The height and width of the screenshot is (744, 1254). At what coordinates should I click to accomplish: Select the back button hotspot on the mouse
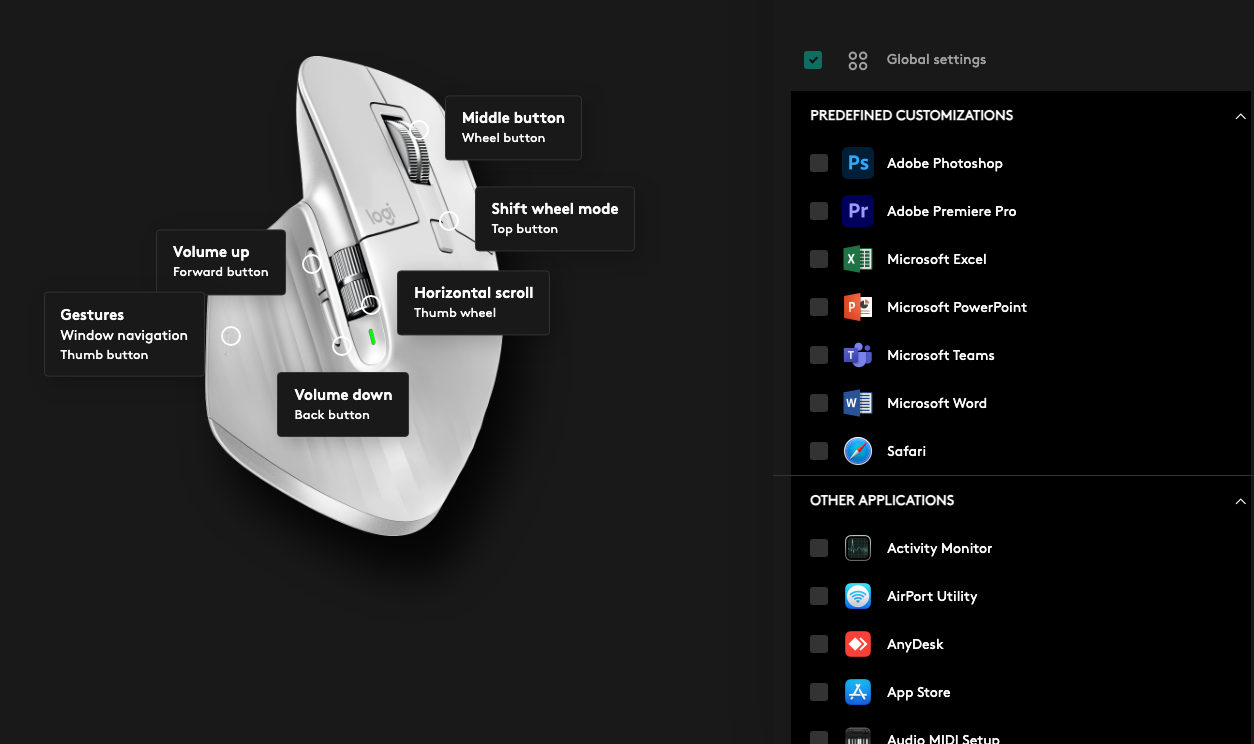[342, 346]
